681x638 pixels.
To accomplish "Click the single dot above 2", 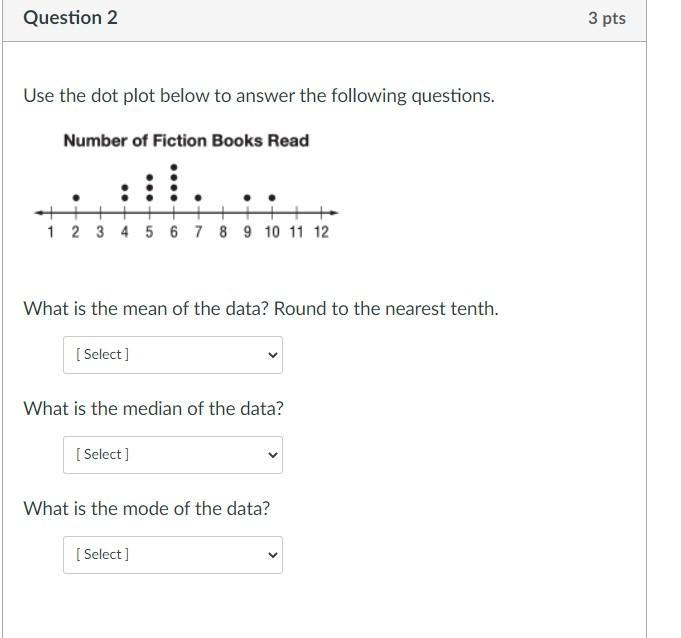I will [x=76, y=198].
